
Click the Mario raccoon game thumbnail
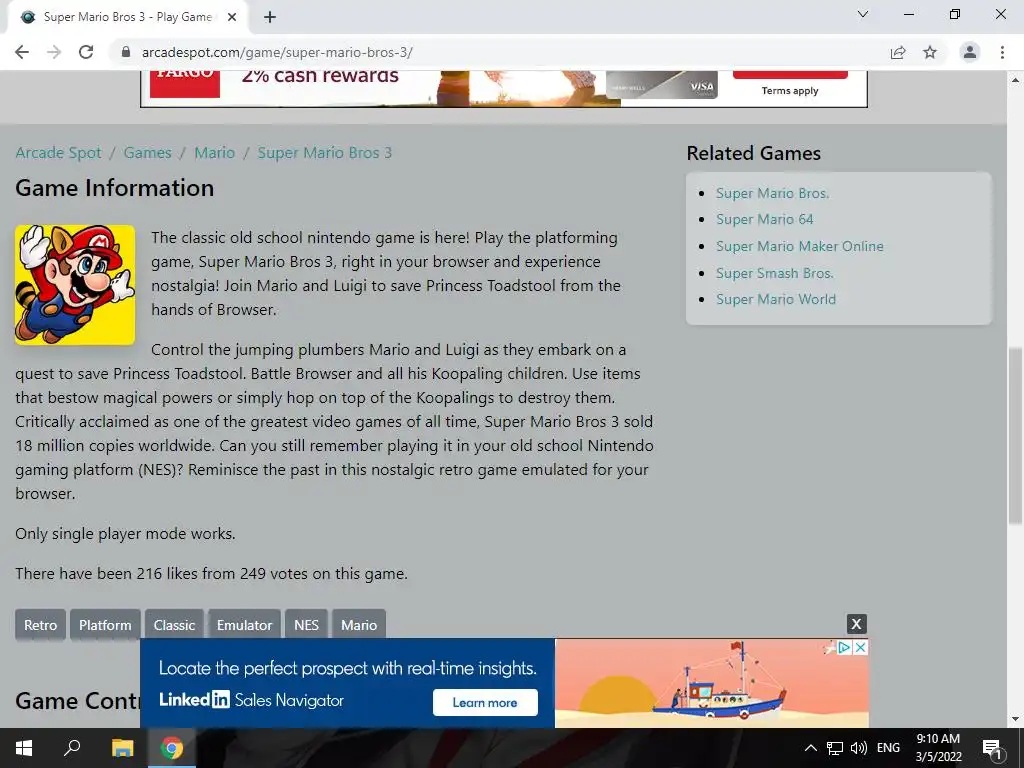point(75,285)
